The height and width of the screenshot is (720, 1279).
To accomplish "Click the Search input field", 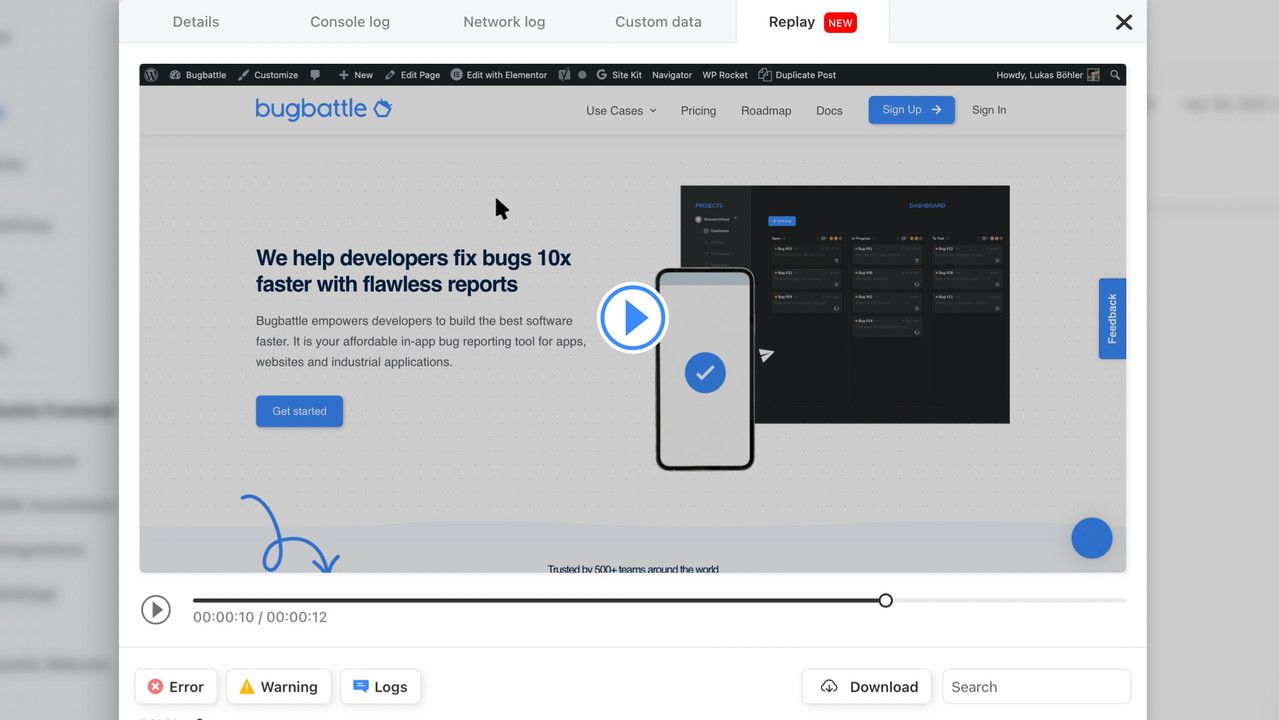I will click(x=1036, y=687).
